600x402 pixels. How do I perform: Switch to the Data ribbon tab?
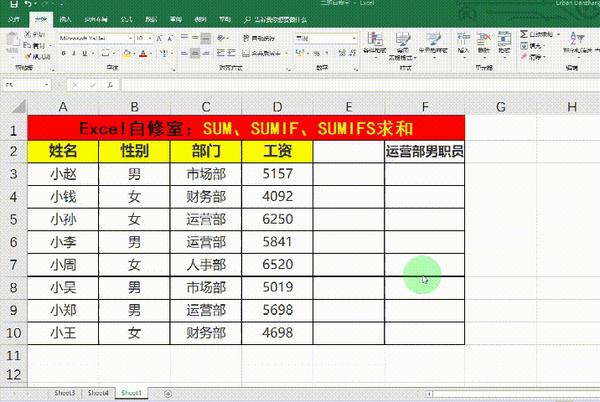151,19
